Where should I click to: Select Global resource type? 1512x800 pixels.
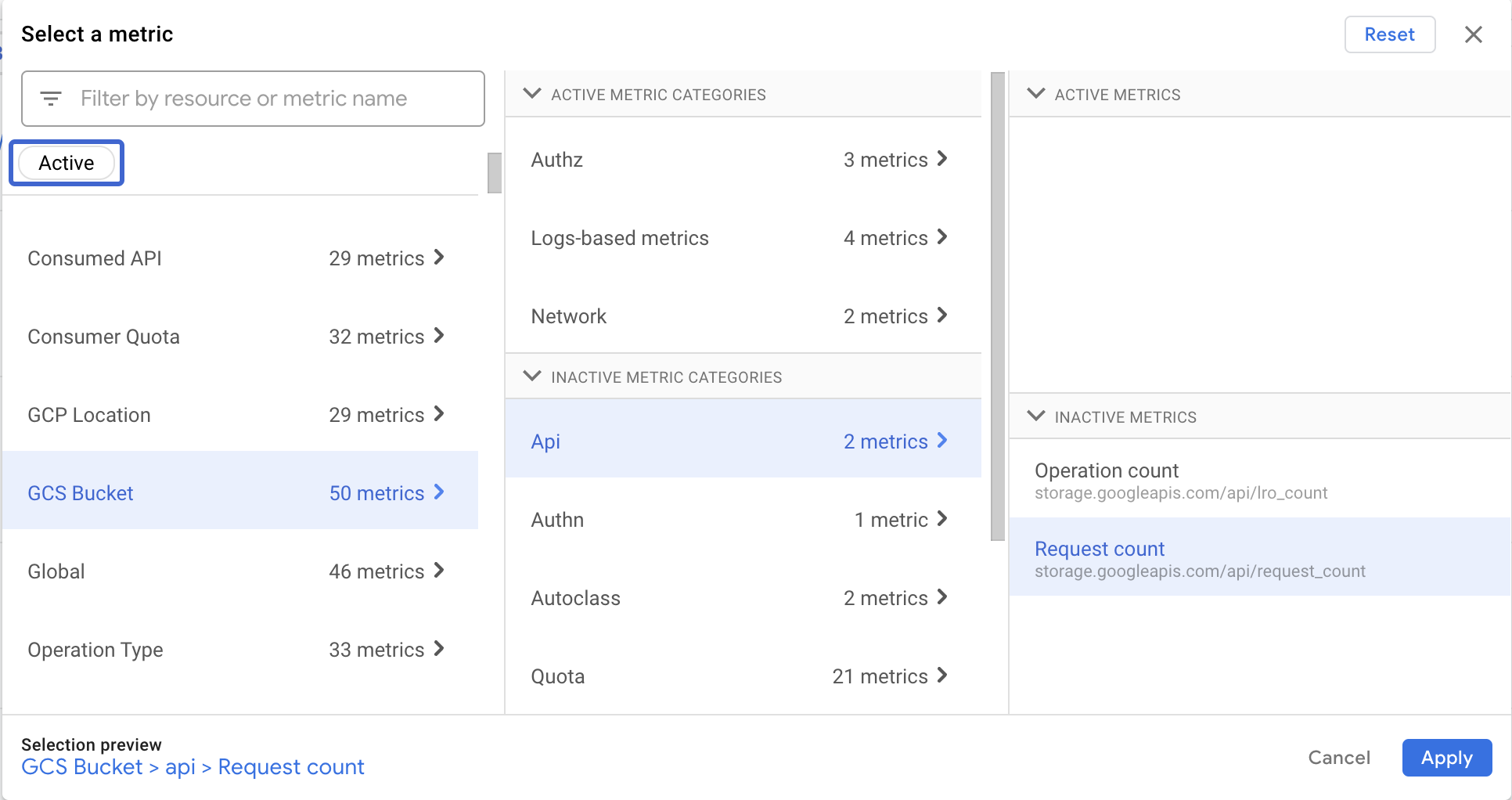point(240,571)
